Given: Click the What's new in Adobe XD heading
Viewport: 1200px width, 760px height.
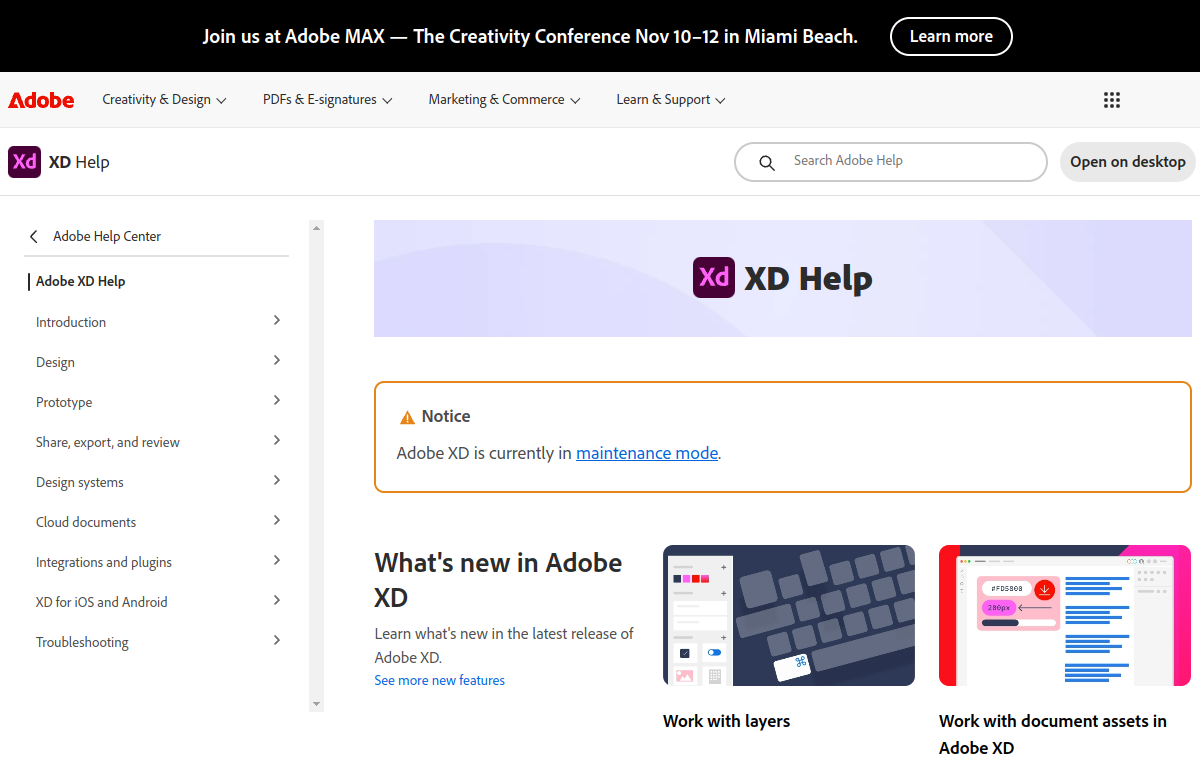Looking at the screenshot, I should (498, 580).
